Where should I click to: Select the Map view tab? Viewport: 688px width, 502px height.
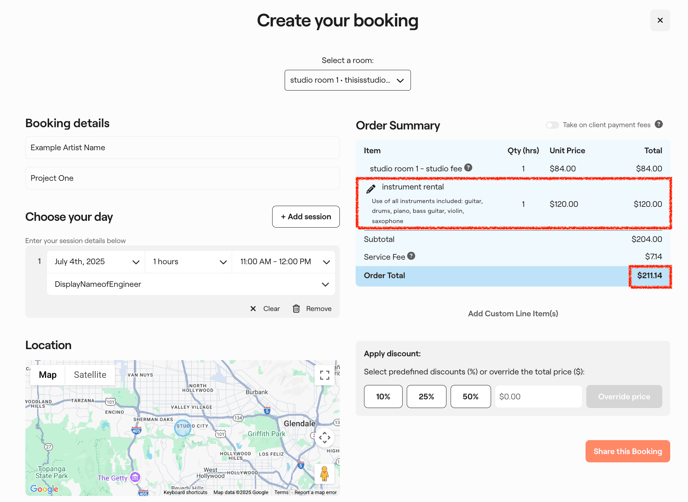click(x=47, y=375)
